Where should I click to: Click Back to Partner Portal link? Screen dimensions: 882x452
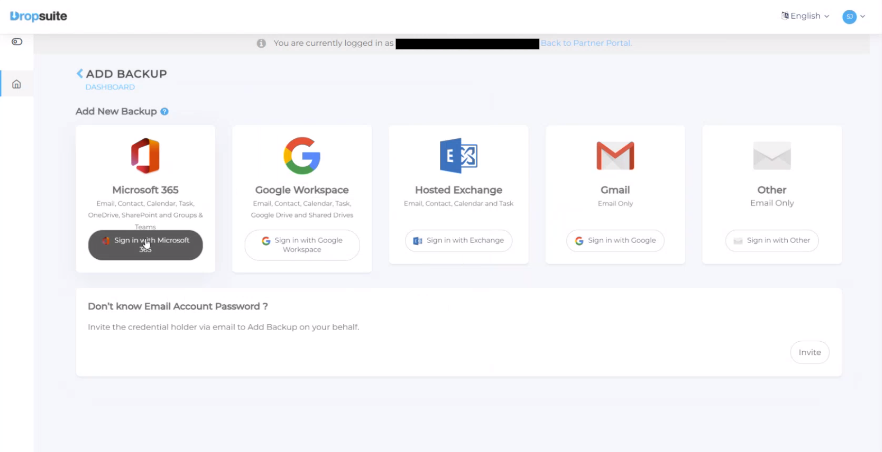pos(586,43)
